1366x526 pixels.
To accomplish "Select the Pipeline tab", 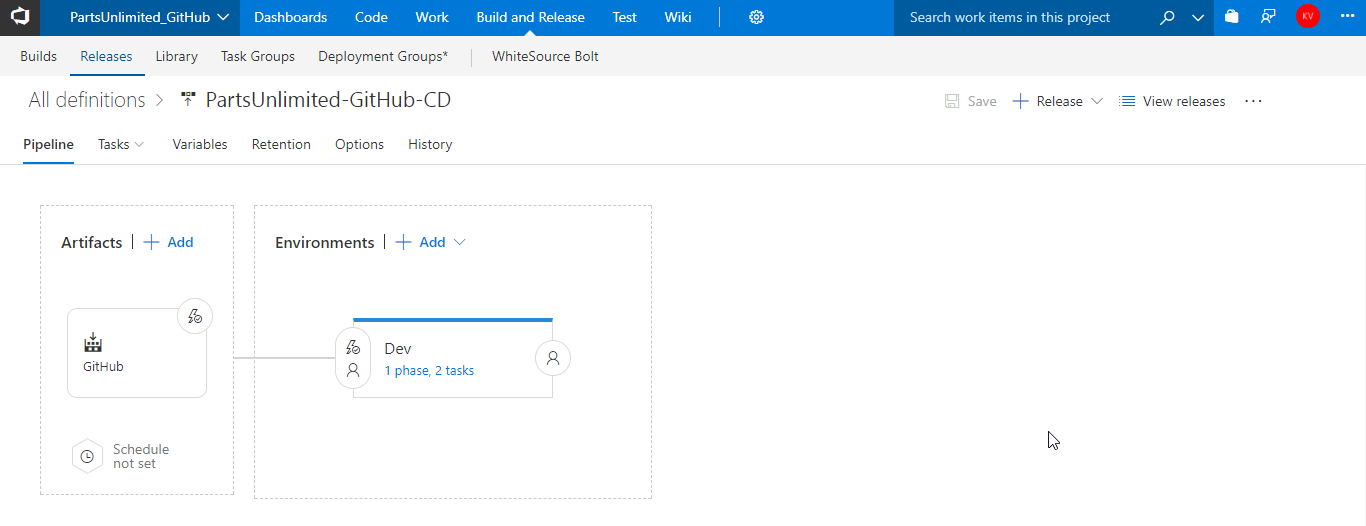I will coord(48,144).
